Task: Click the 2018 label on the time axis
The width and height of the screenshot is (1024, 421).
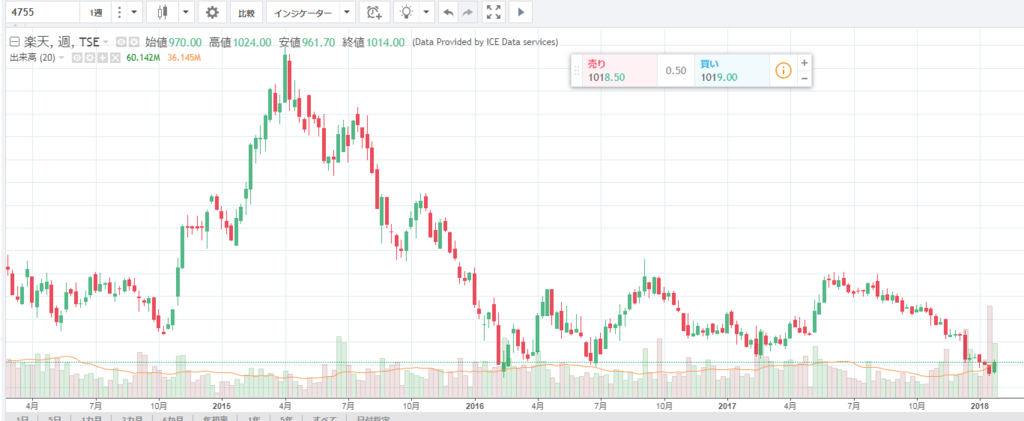Action: [981, 405]
